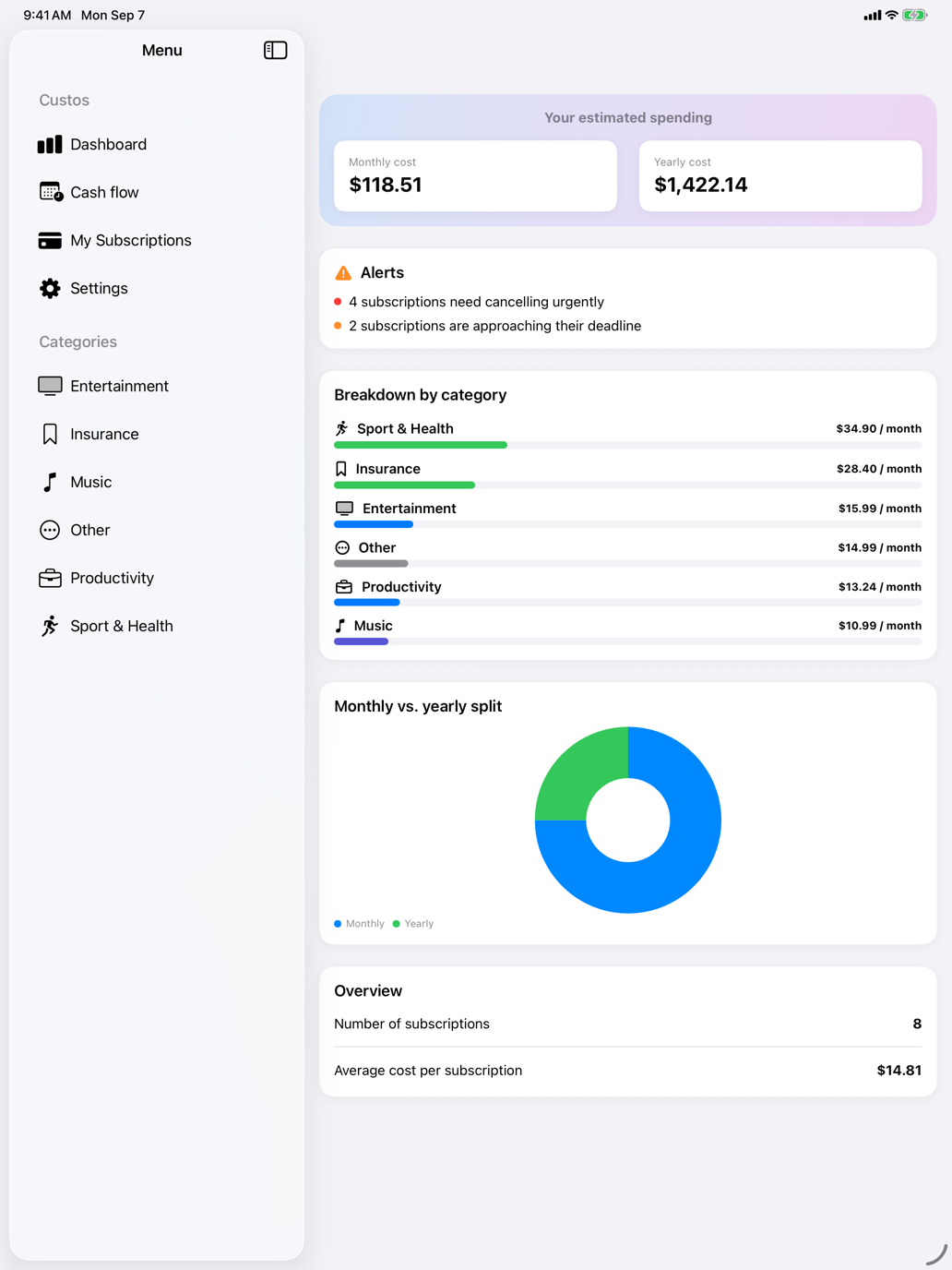Click the music note icon in category breakdown
The image size is (952, 1270).
pos(339,626)
